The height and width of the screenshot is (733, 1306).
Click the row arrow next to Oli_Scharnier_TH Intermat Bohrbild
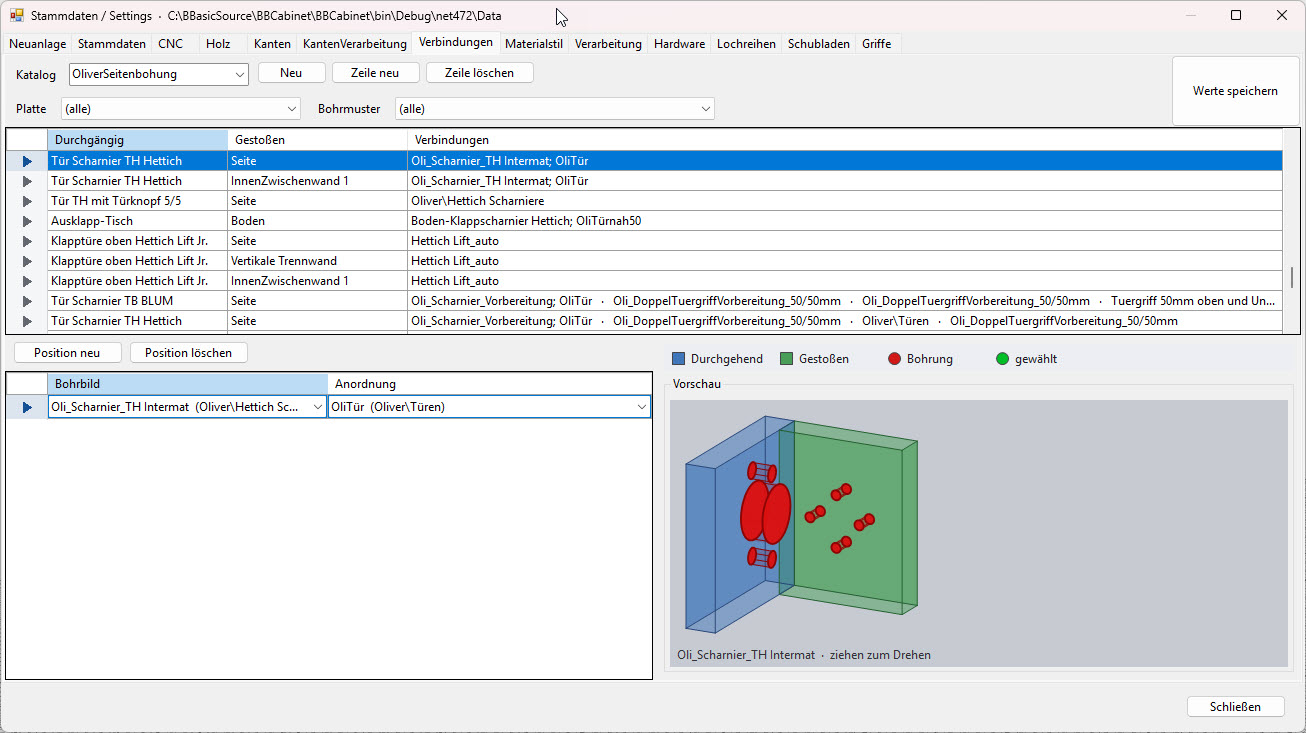[27, 407]
